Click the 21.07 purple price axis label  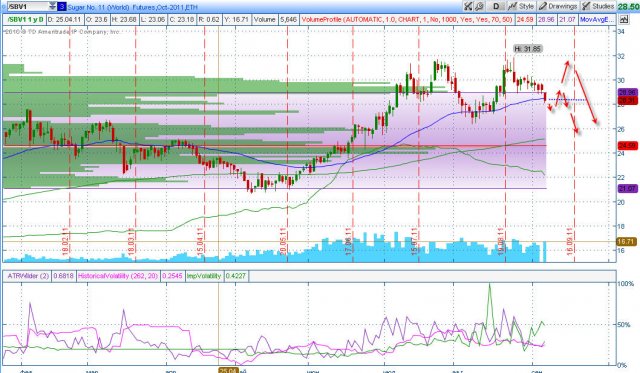[627, 189]
